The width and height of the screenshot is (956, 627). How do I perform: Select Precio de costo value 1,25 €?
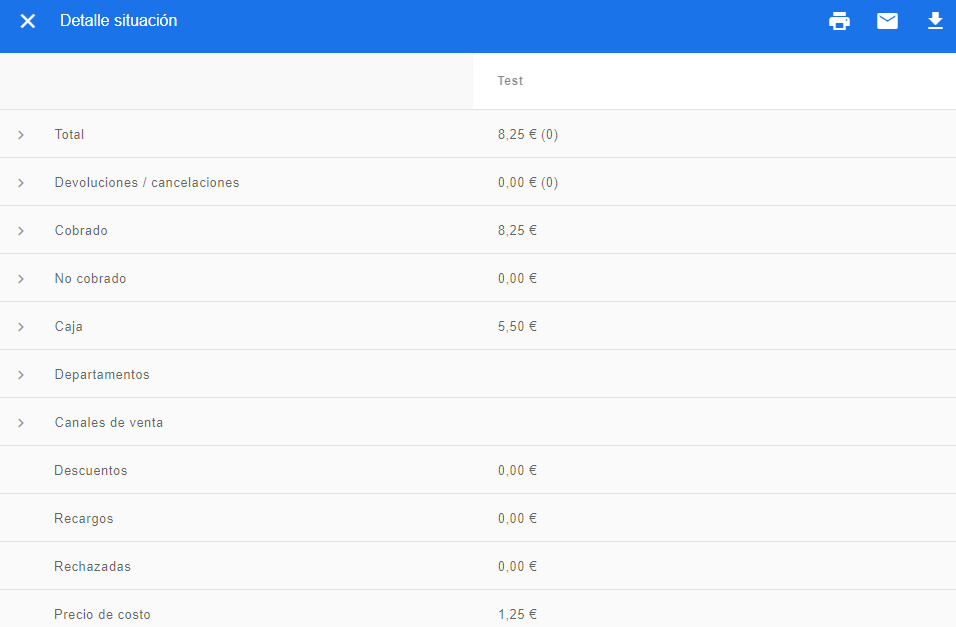517,614
